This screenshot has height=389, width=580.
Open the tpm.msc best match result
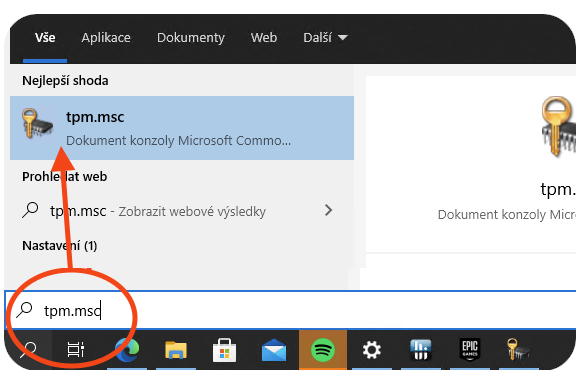pos(182,128)
